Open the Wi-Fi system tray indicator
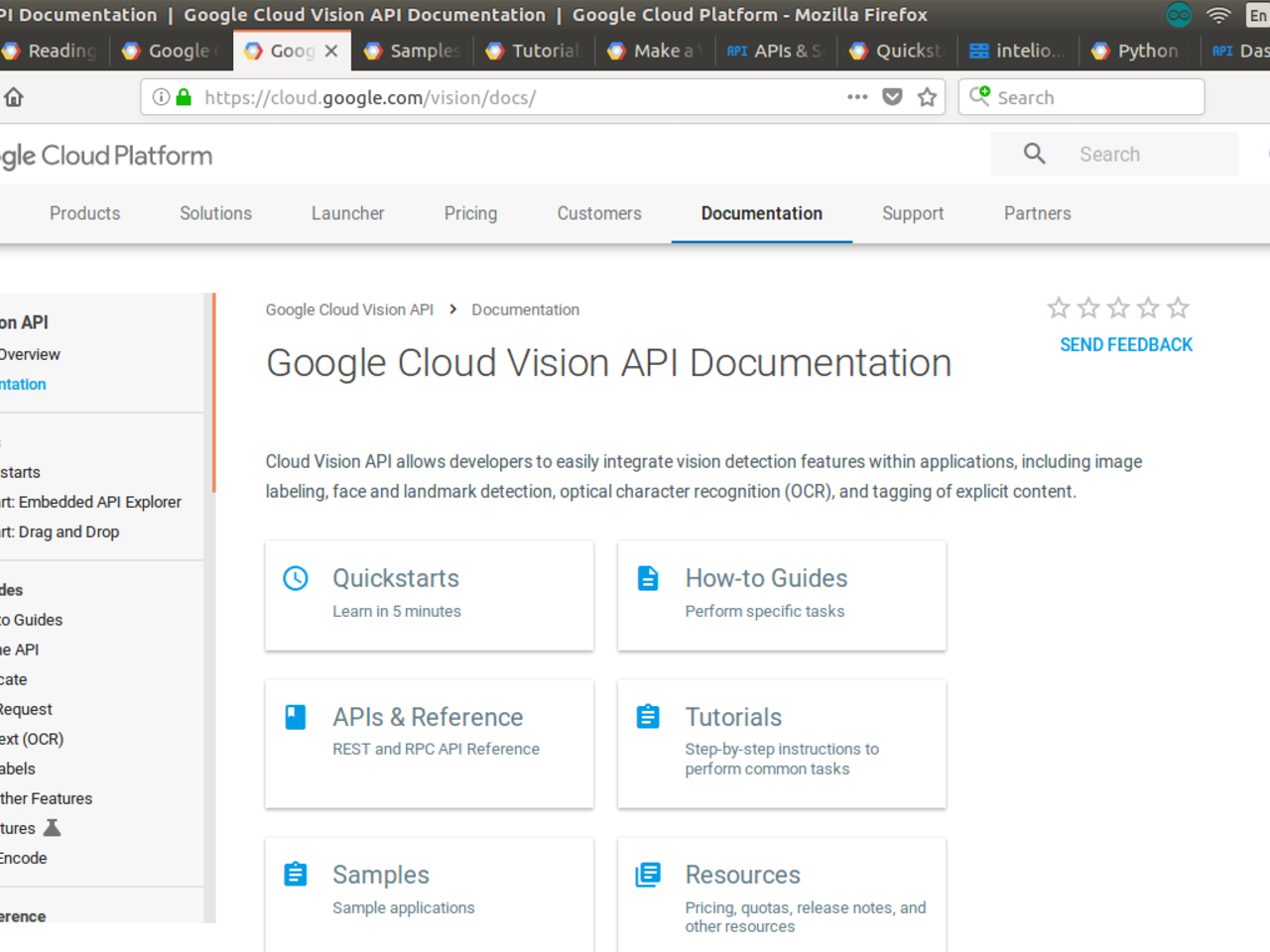1270x952 pixels. [1218, 15]
